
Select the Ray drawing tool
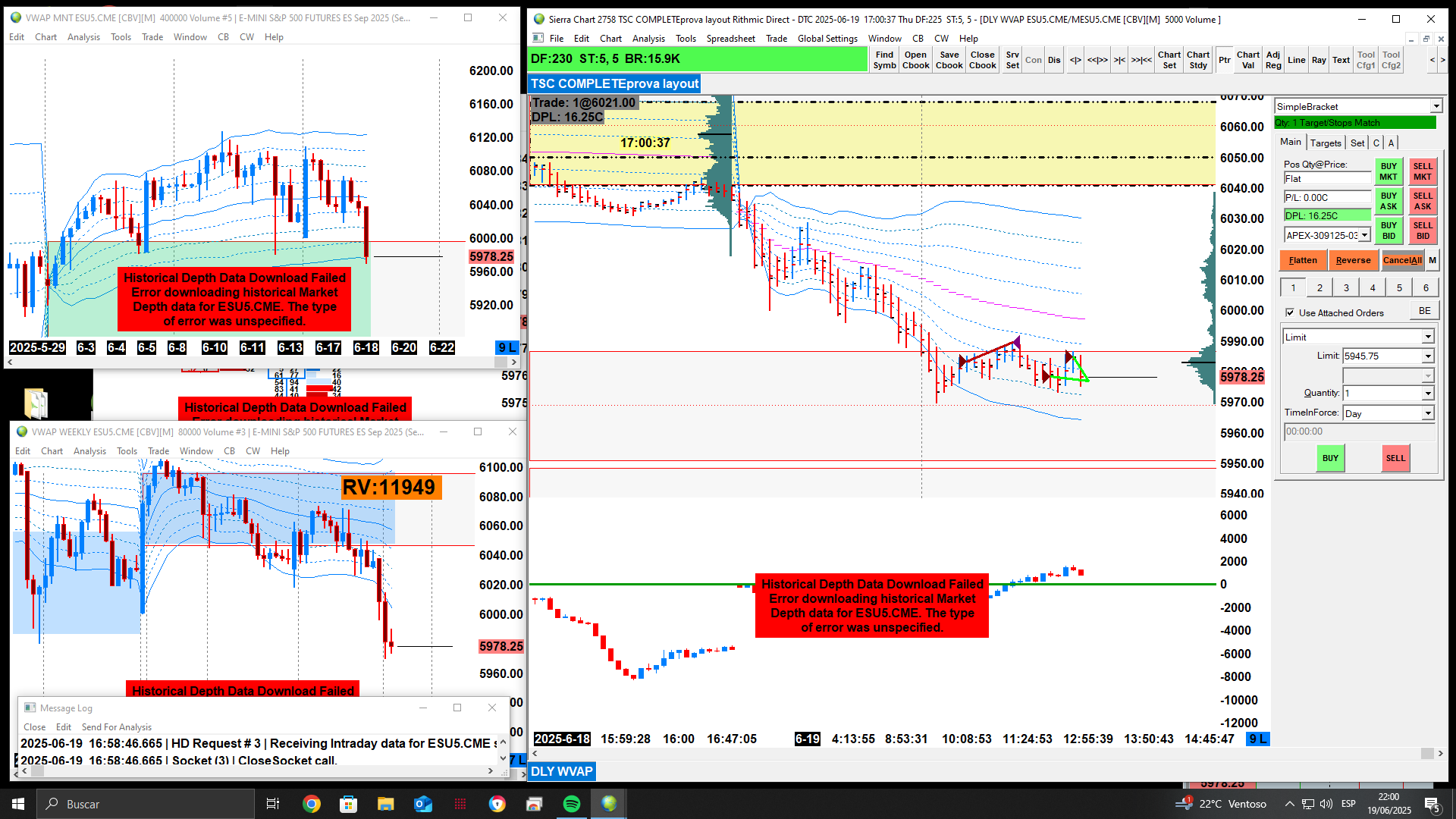[1319, 60]
